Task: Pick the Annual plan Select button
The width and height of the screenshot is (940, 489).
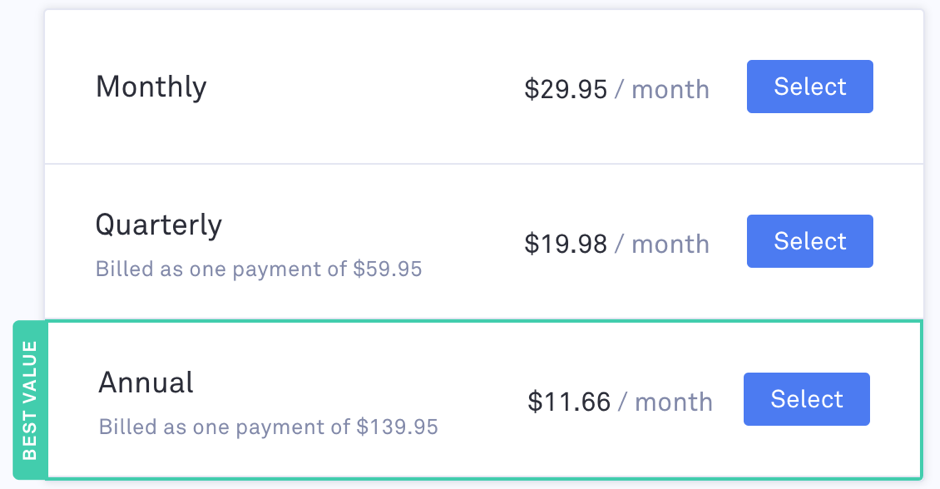Action: pos(806,399)
